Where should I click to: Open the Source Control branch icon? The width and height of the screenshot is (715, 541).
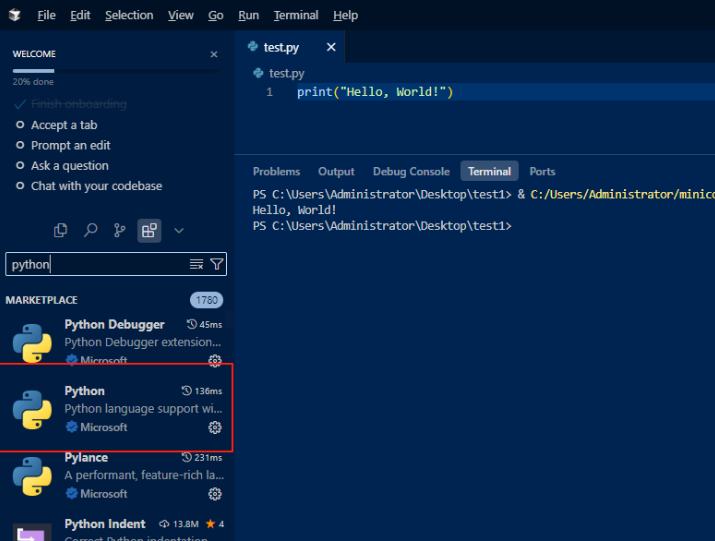[x=119, y=230]
